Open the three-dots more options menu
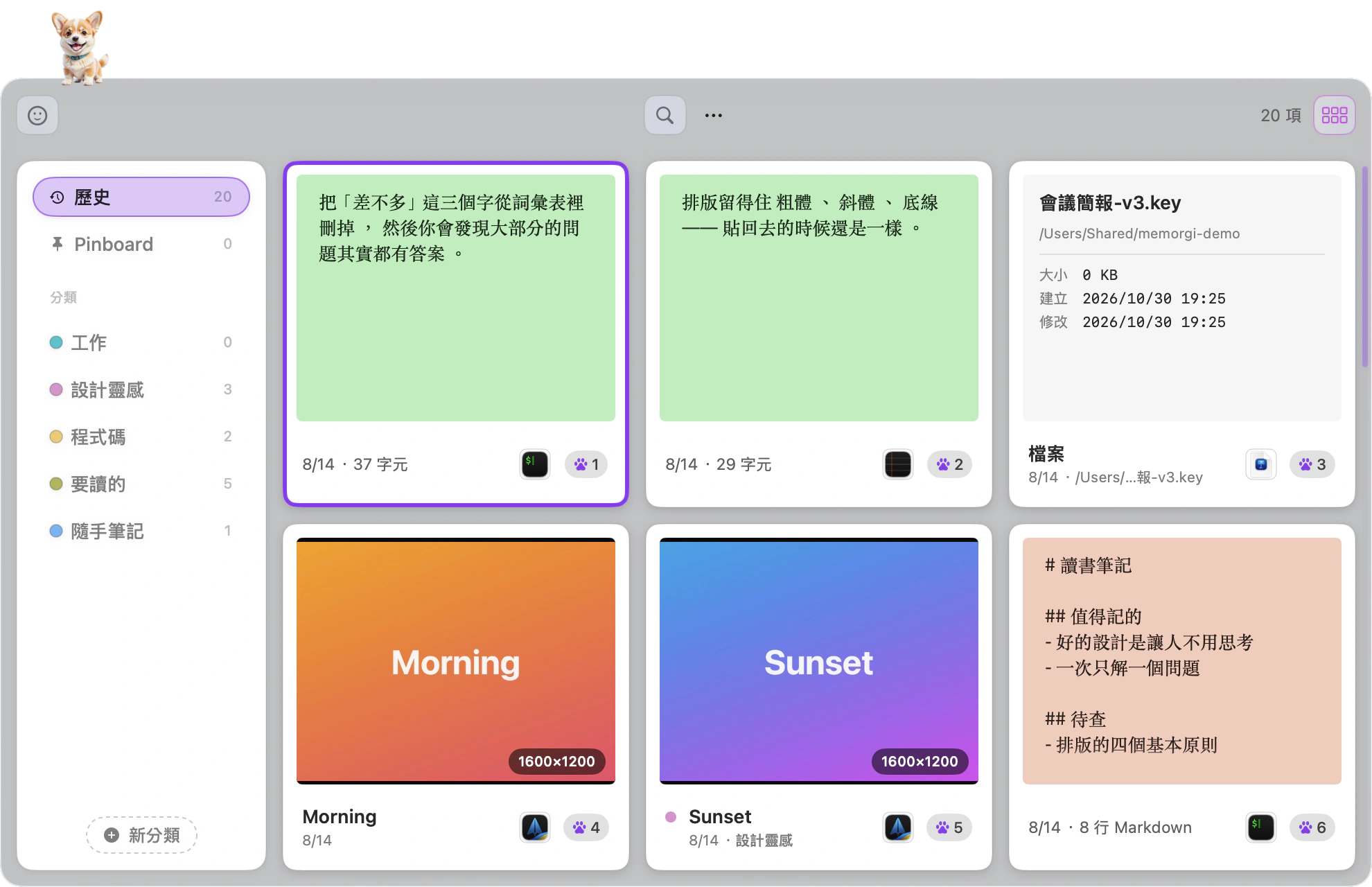1372x887 pixels. tap(713, 115)
